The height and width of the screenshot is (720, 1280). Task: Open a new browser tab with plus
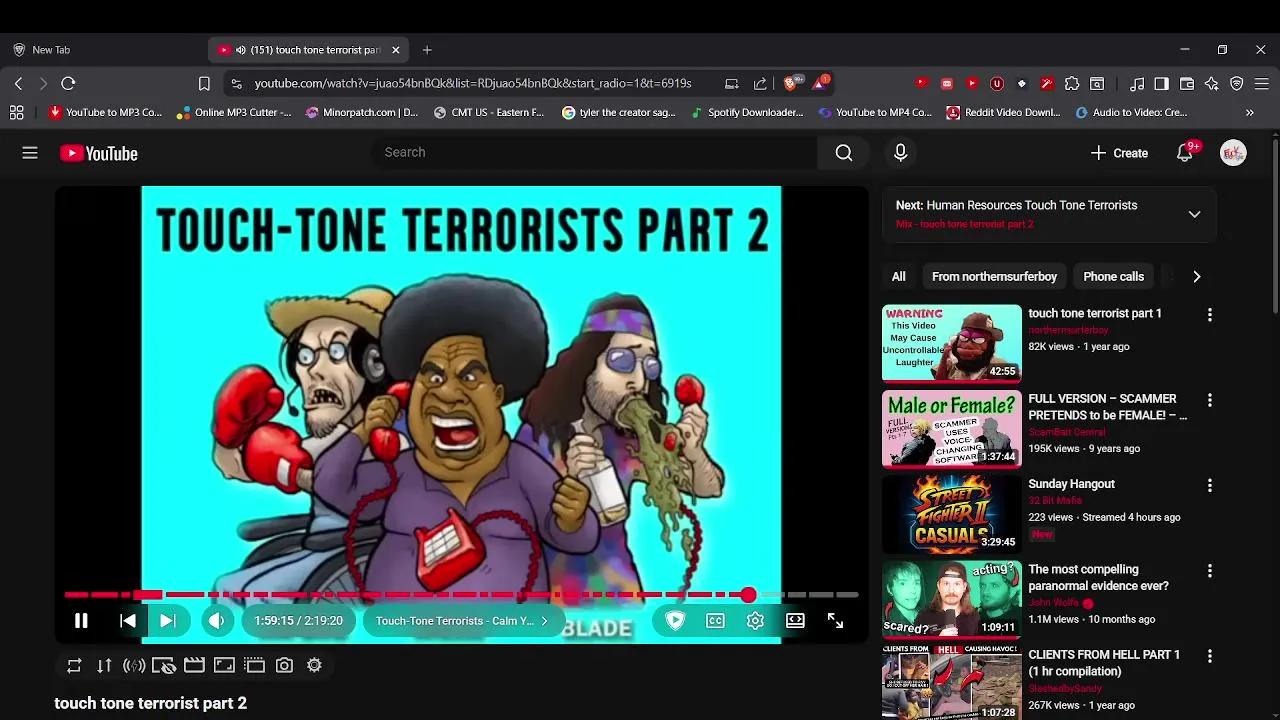[x=427, y=50]
